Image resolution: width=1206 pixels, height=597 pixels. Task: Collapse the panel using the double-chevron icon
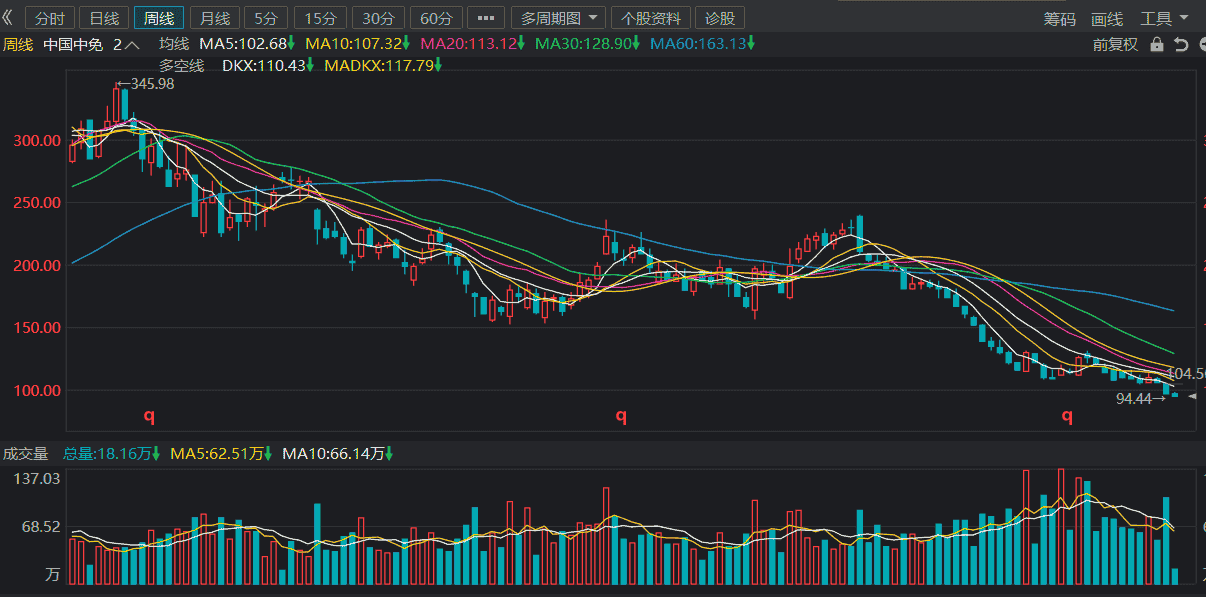[8, 18]
